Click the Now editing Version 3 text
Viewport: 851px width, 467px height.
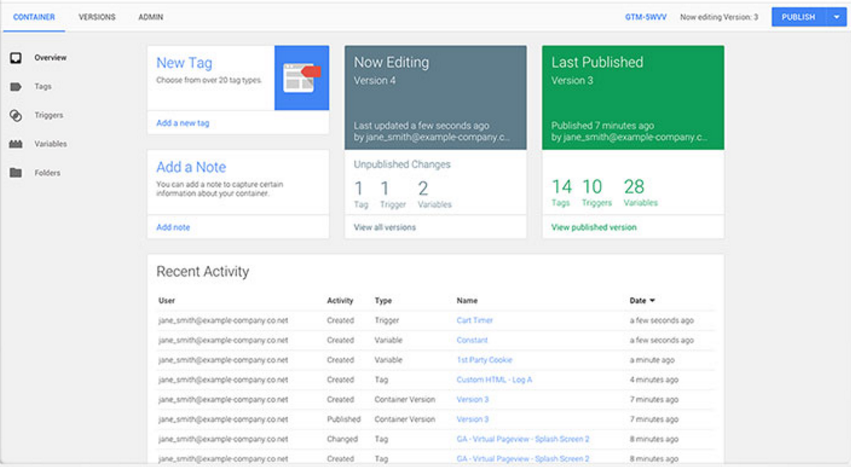719,17
